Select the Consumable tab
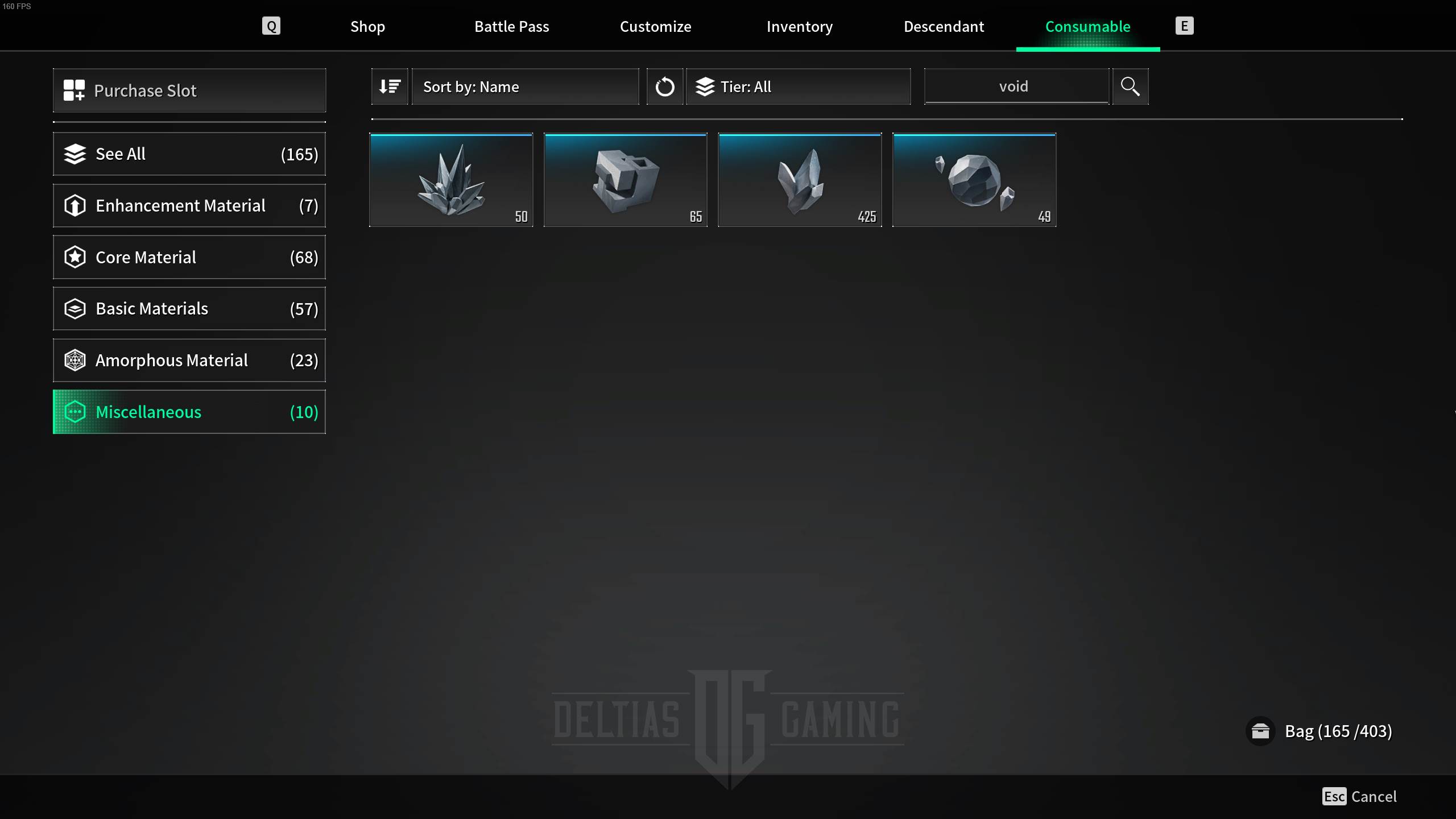Image resolution: width=1456 pixels, height=819 pixels. tap(1088, 25)
